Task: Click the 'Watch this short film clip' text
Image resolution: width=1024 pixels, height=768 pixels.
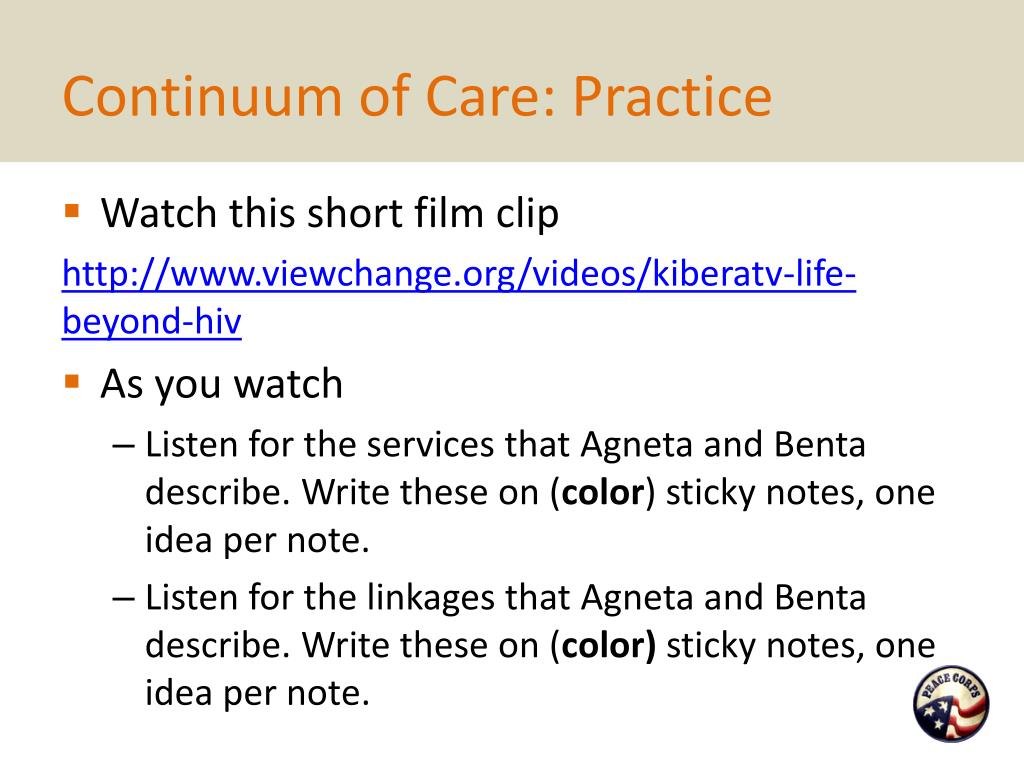Action: (330, 214)
